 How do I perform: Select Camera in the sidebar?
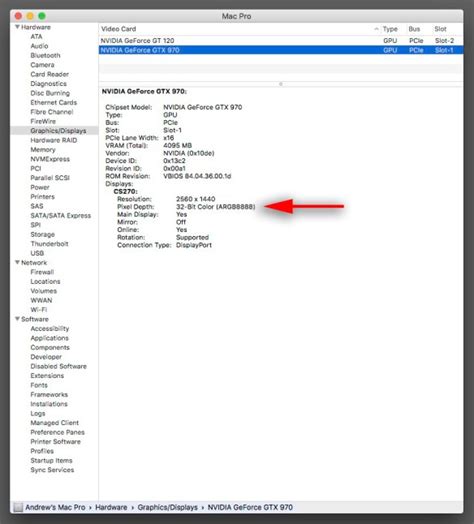coord(42,64)
